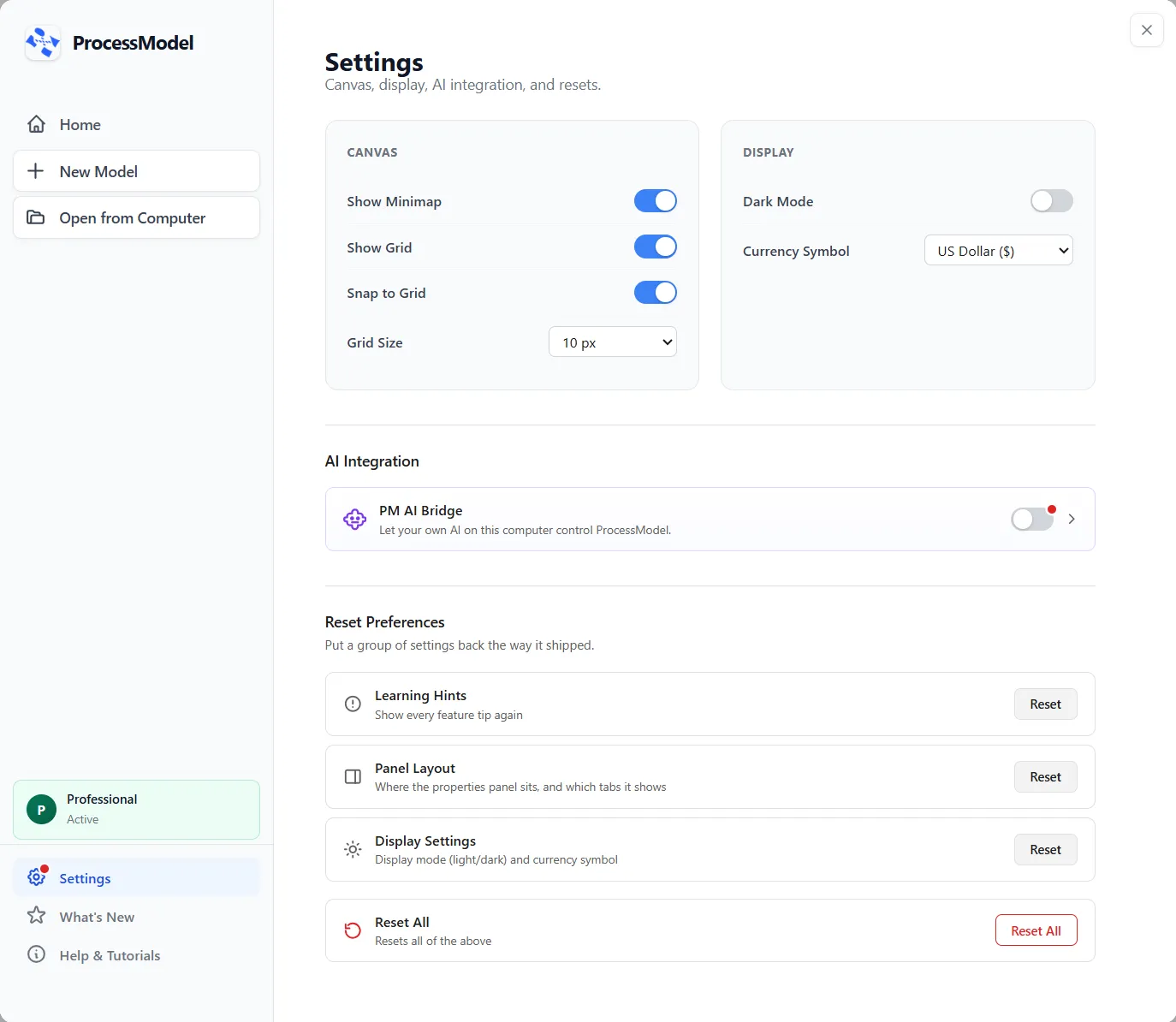
Task: Click the Professional Active plan card
Action: click(x=136, y=810)
